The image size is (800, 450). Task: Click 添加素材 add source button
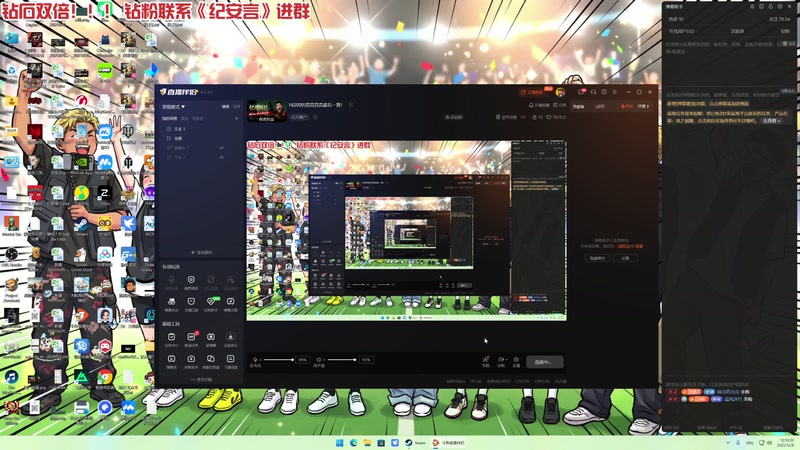click(202, 253)
